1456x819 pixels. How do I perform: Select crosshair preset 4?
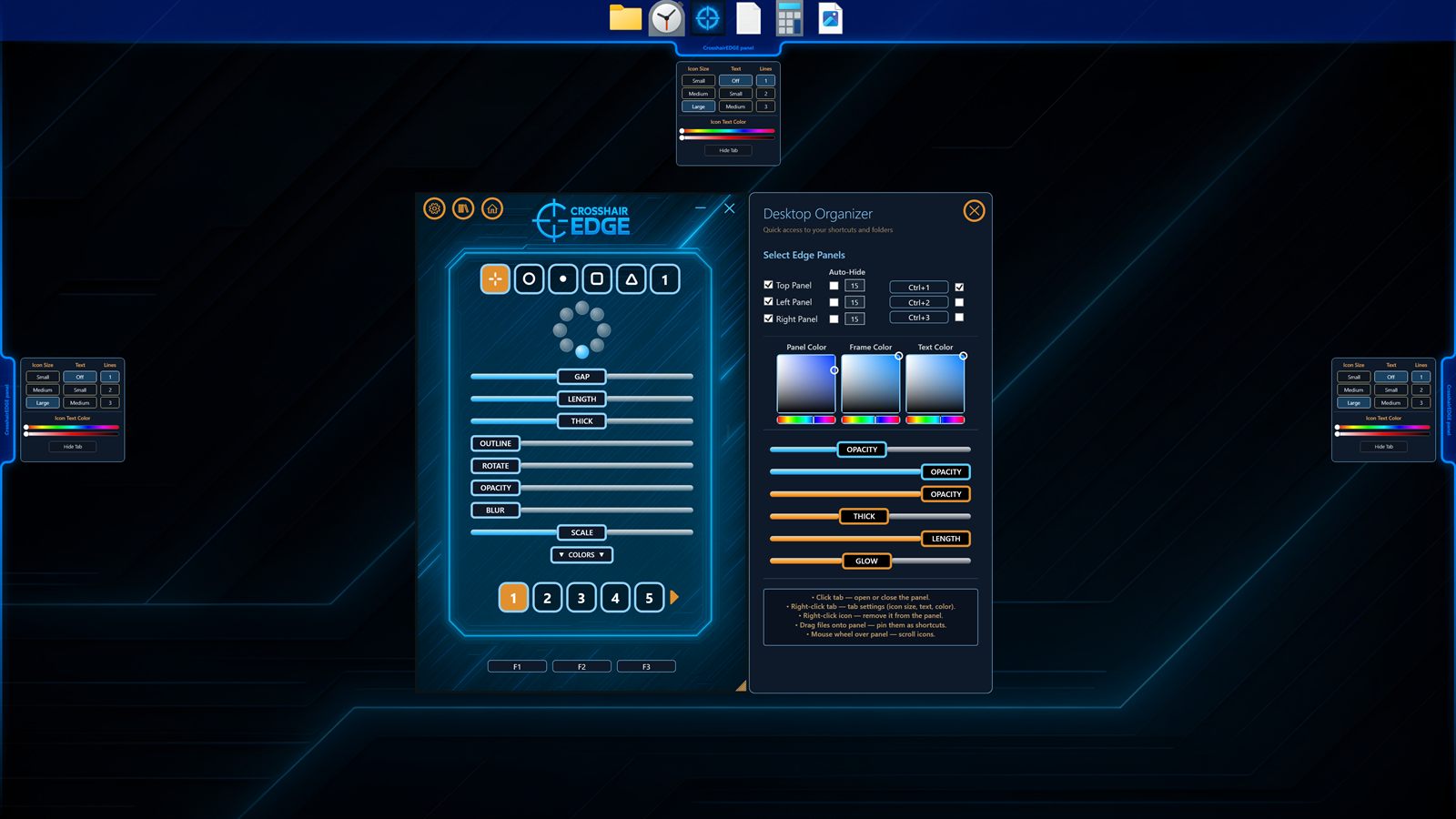point(615,598)
